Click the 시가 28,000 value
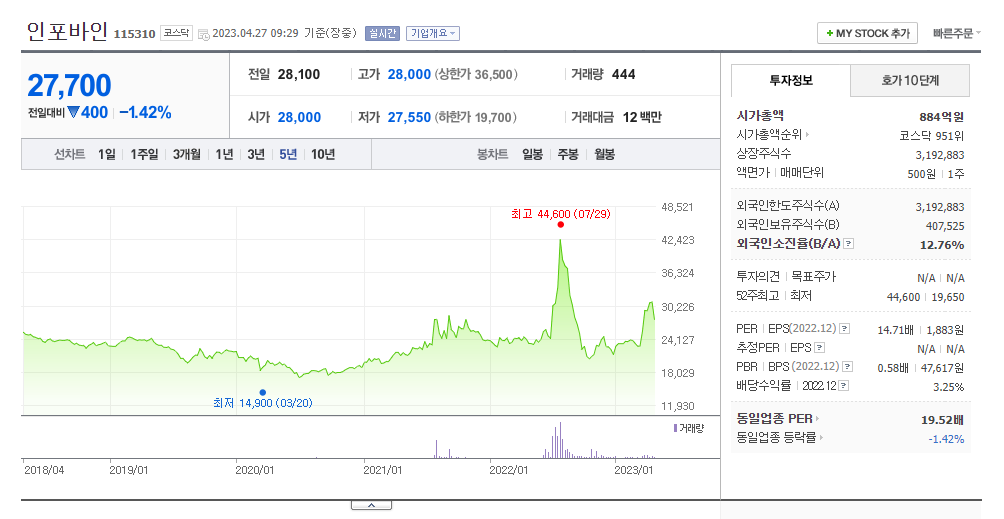The image size is (1004, 519). tap(300, 117)
